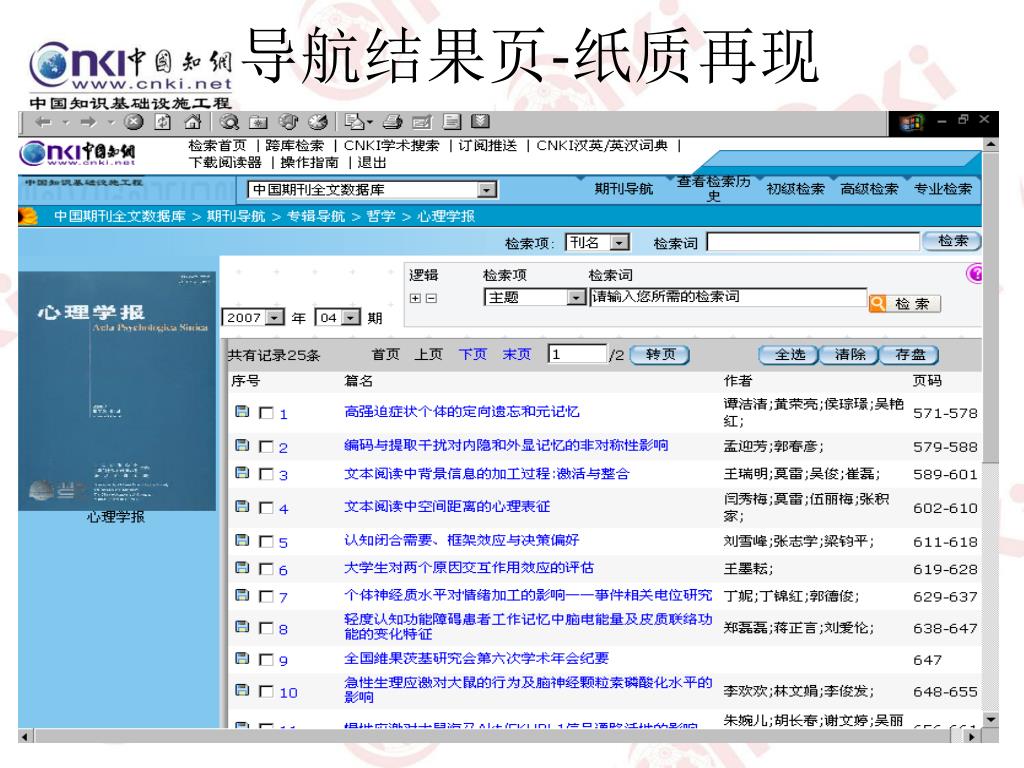Click the 清除 button
Screen dimensions: 1024x768
click(850, 355)
